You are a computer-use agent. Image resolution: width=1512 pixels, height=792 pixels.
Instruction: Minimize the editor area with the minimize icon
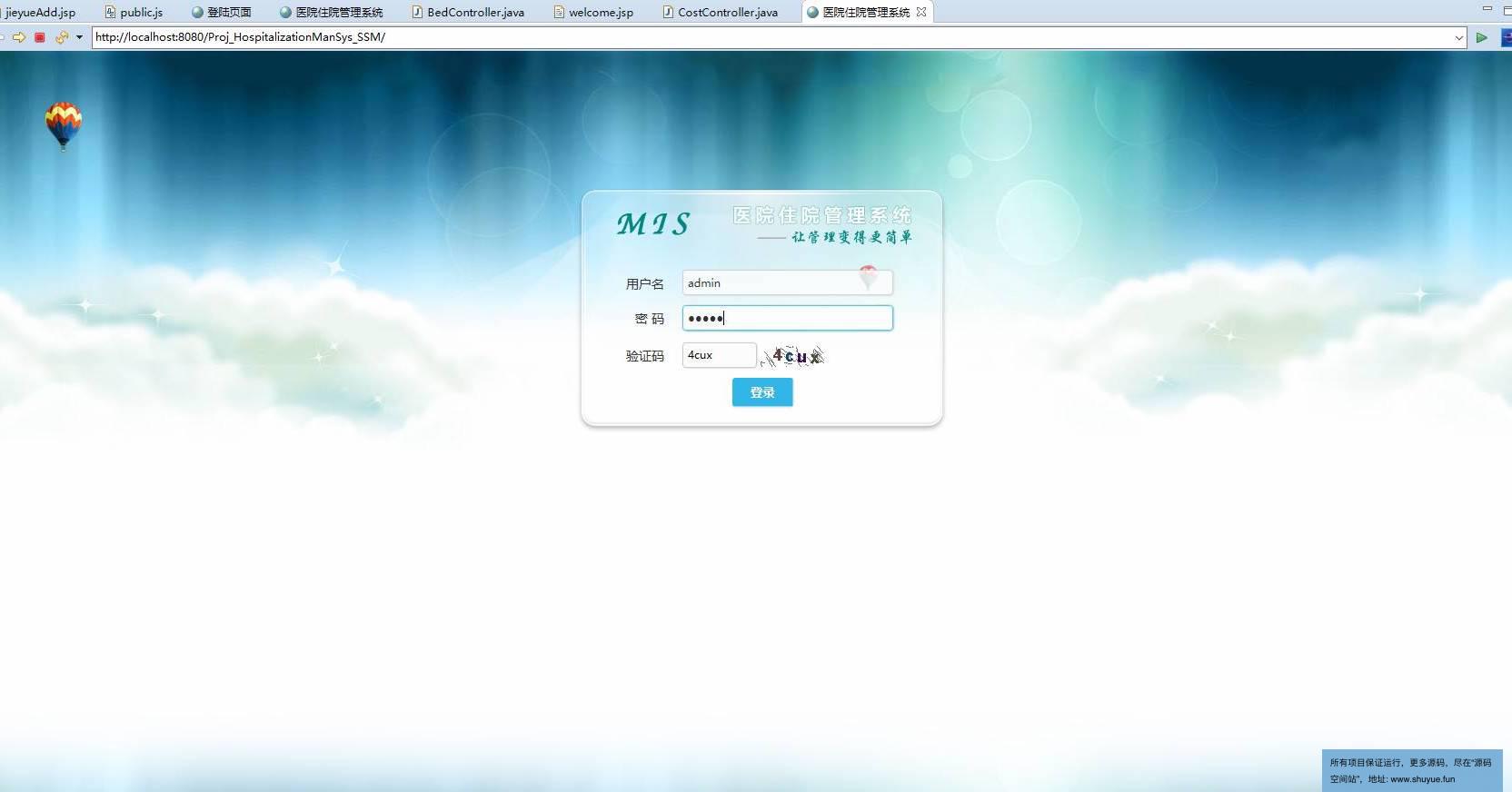[1487, 8]
